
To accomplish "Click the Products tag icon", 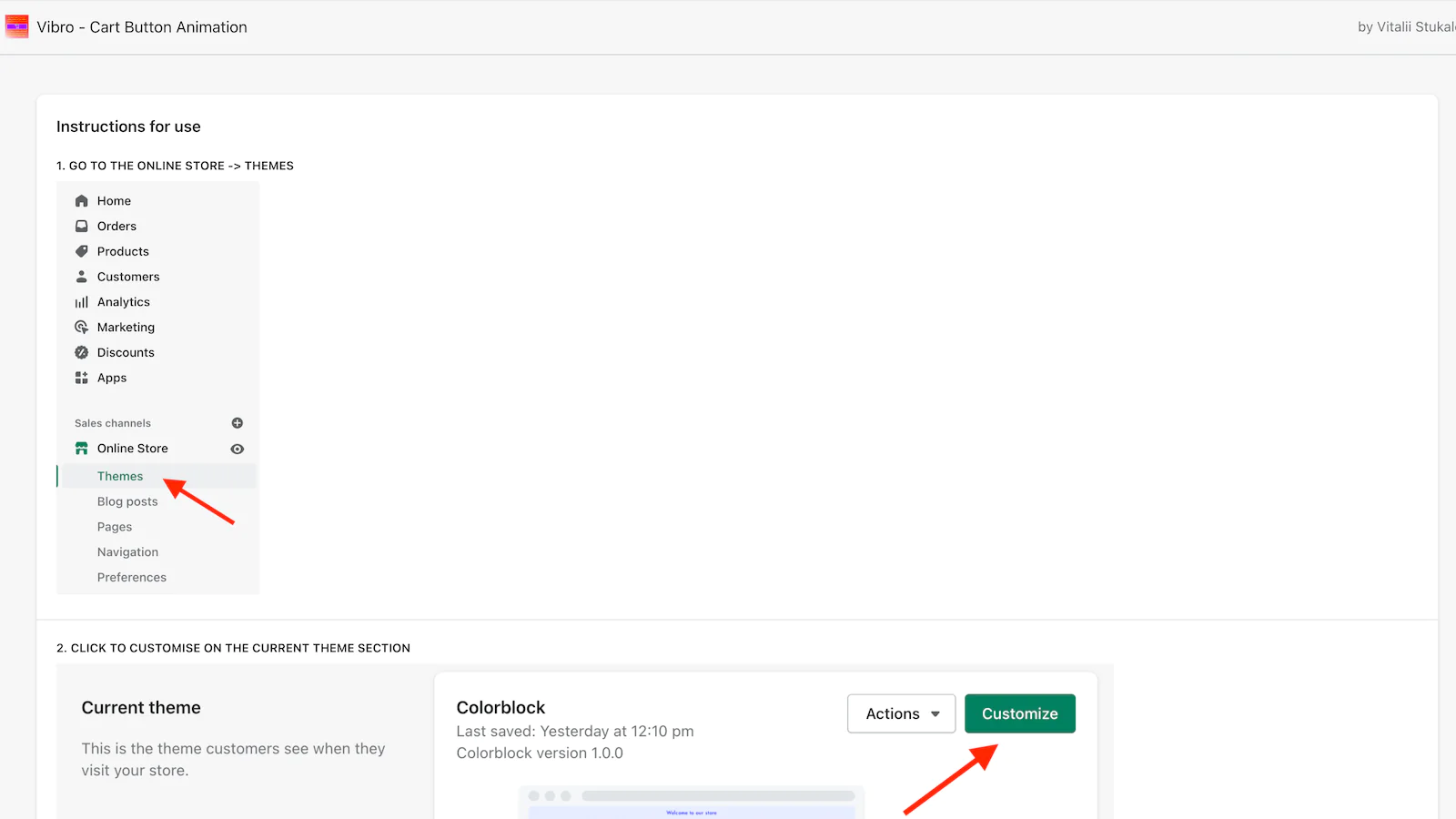I will [x=82, y=251].
